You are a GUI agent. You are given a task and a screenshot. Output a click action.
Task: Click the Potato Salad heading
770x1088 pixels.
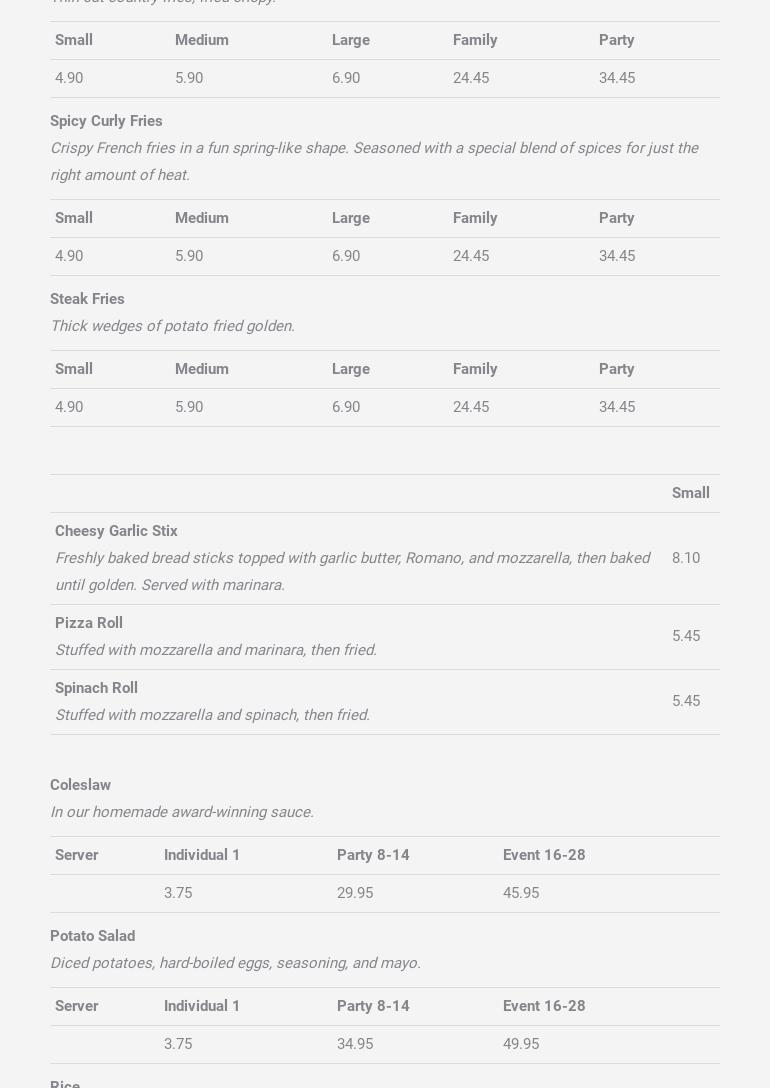coord(92,936)
